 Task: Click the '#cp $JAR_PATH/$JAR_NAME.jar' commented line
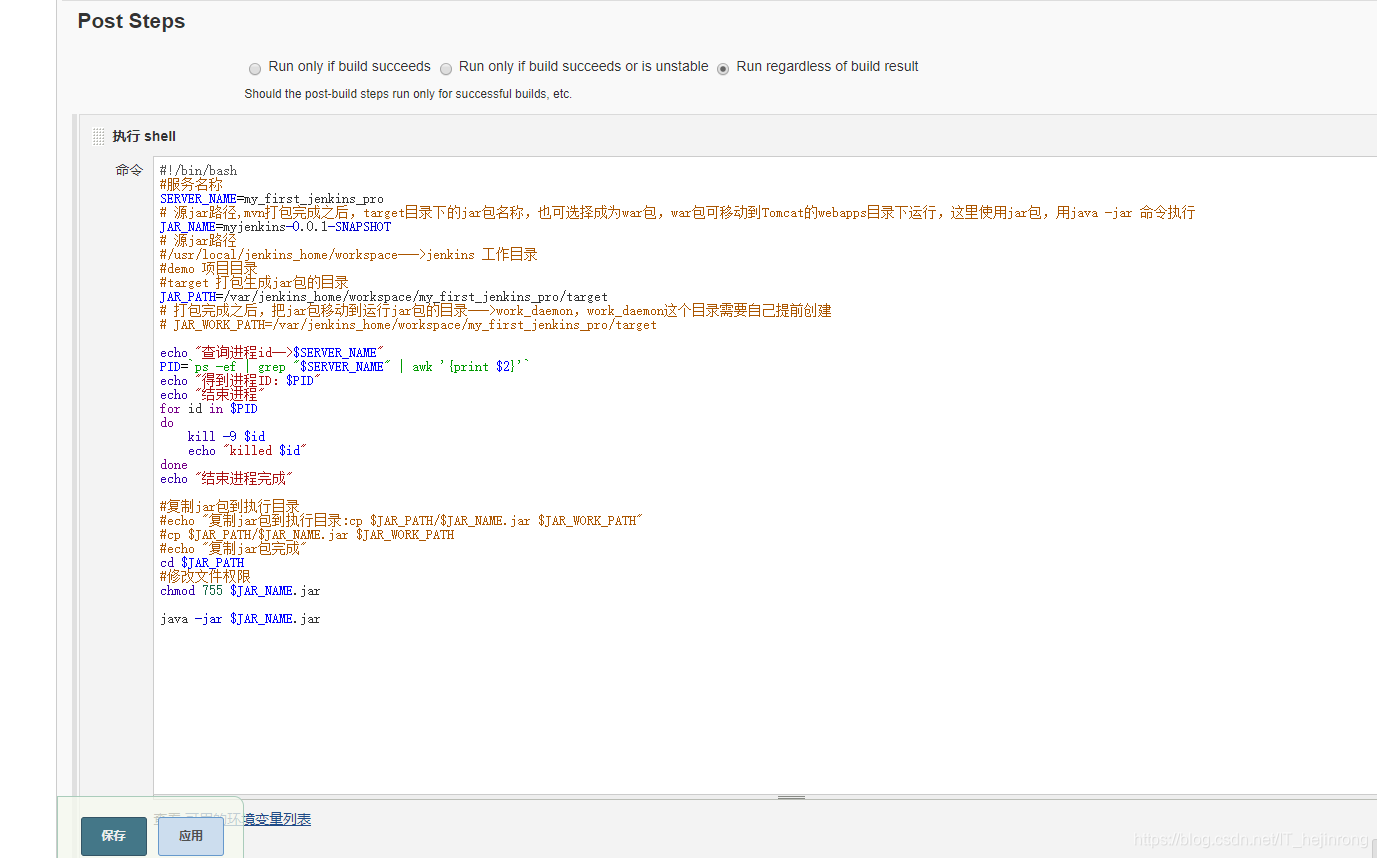coord(307,535)
